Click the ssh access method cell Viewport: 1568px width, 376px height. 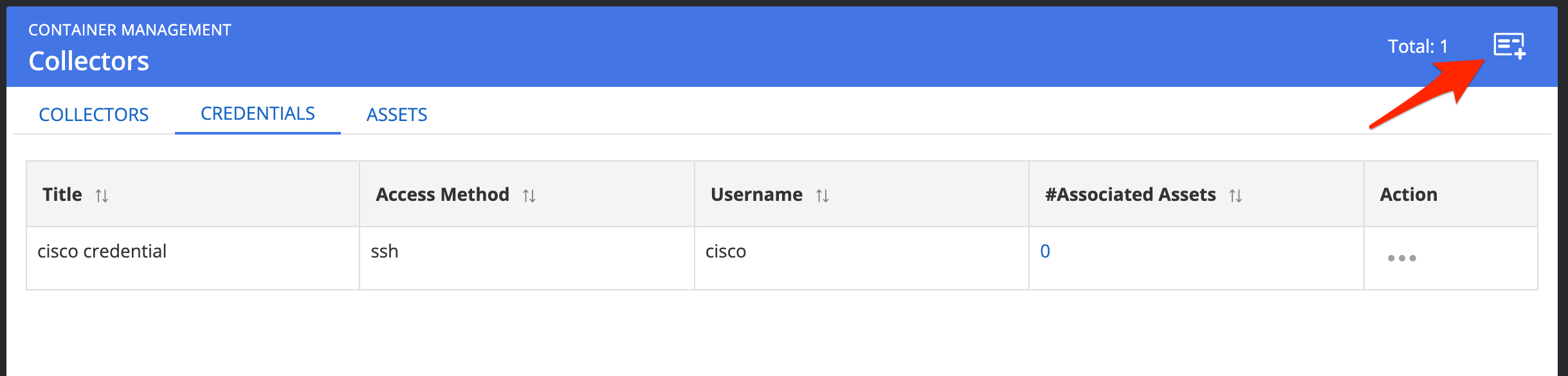[385, 251]
